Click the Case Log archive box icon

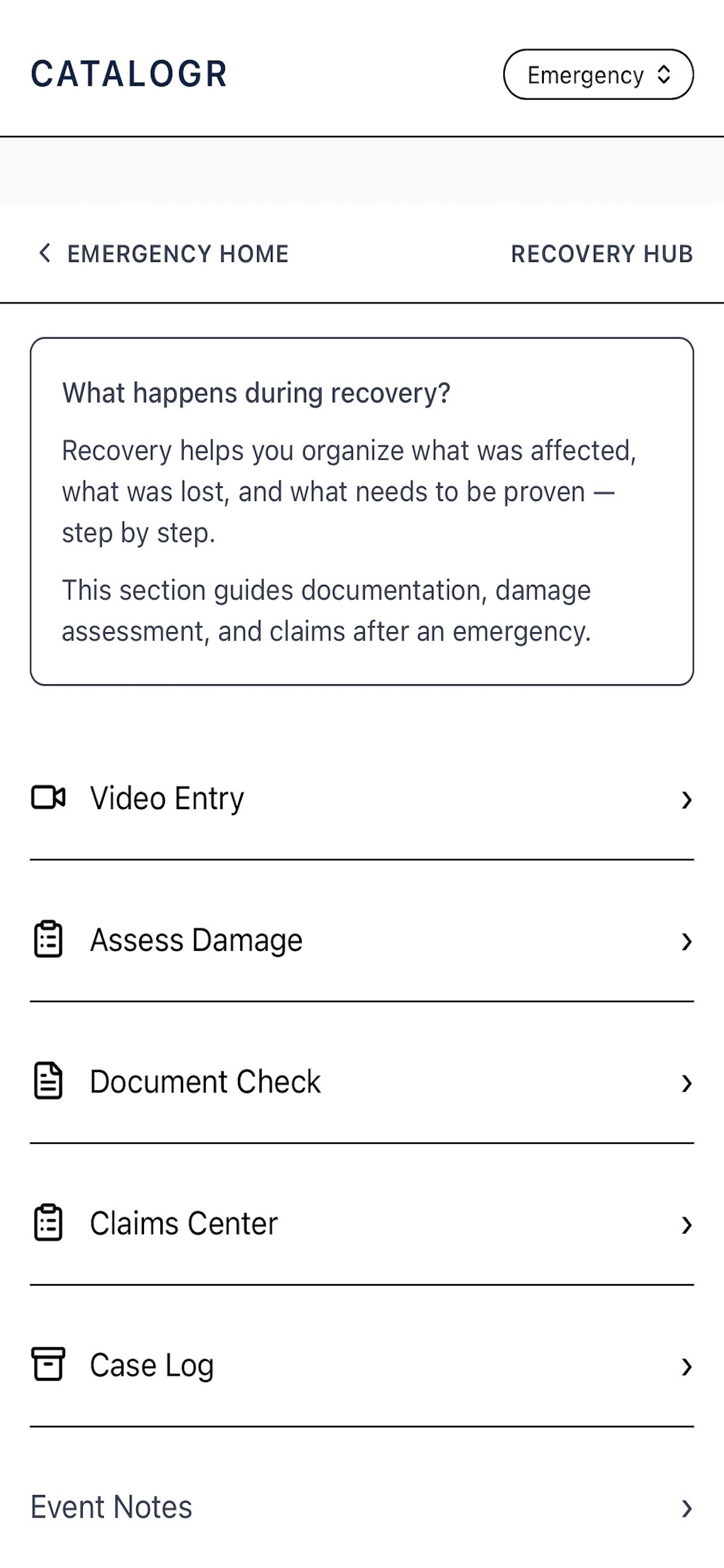coord(48,1364)
